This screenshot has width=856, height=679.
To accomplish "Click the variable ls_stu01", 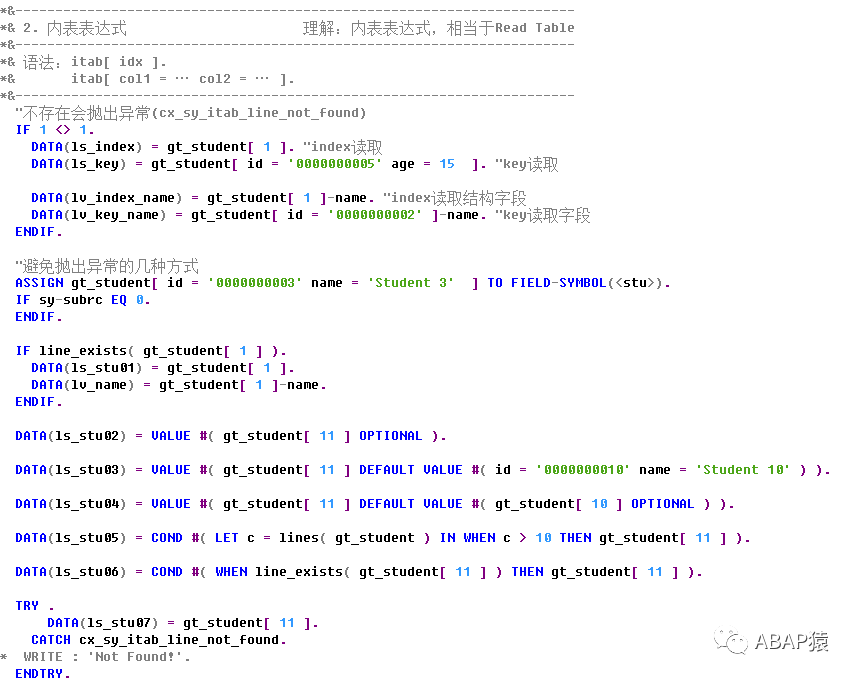I will [x=103, y=367].
